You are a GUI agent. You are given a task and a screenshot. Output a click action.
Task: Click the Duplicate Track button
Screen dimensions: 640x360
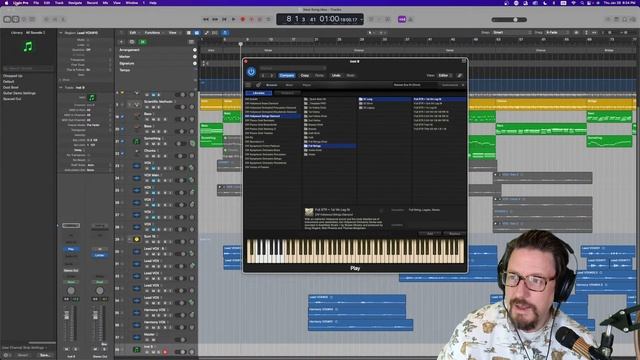pos(131,42)
